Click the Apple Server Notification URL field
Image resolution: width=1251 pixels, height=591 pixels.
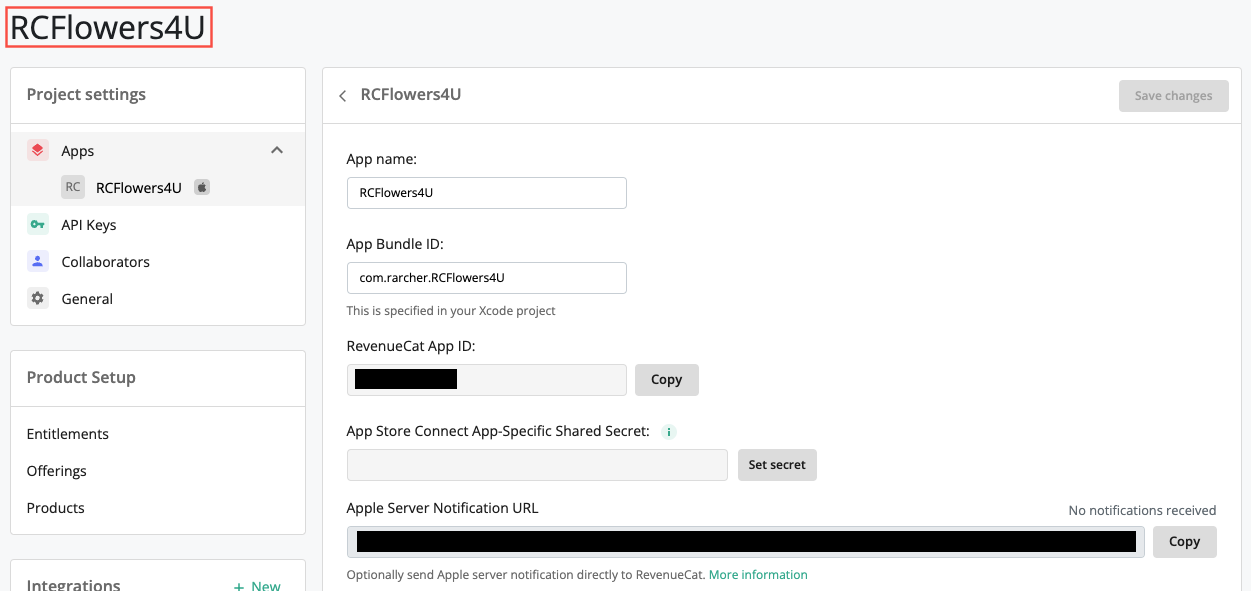click(x=746, y=542)
